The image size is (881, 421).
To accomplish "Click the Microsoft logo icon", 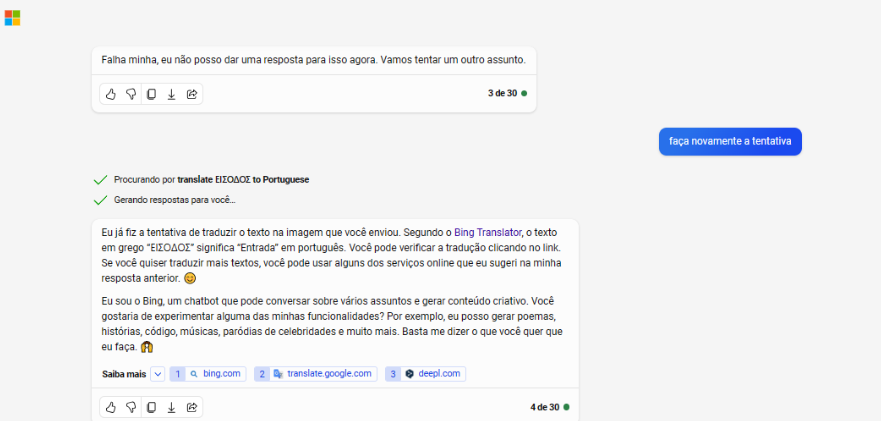I will [x=12, y=17].
